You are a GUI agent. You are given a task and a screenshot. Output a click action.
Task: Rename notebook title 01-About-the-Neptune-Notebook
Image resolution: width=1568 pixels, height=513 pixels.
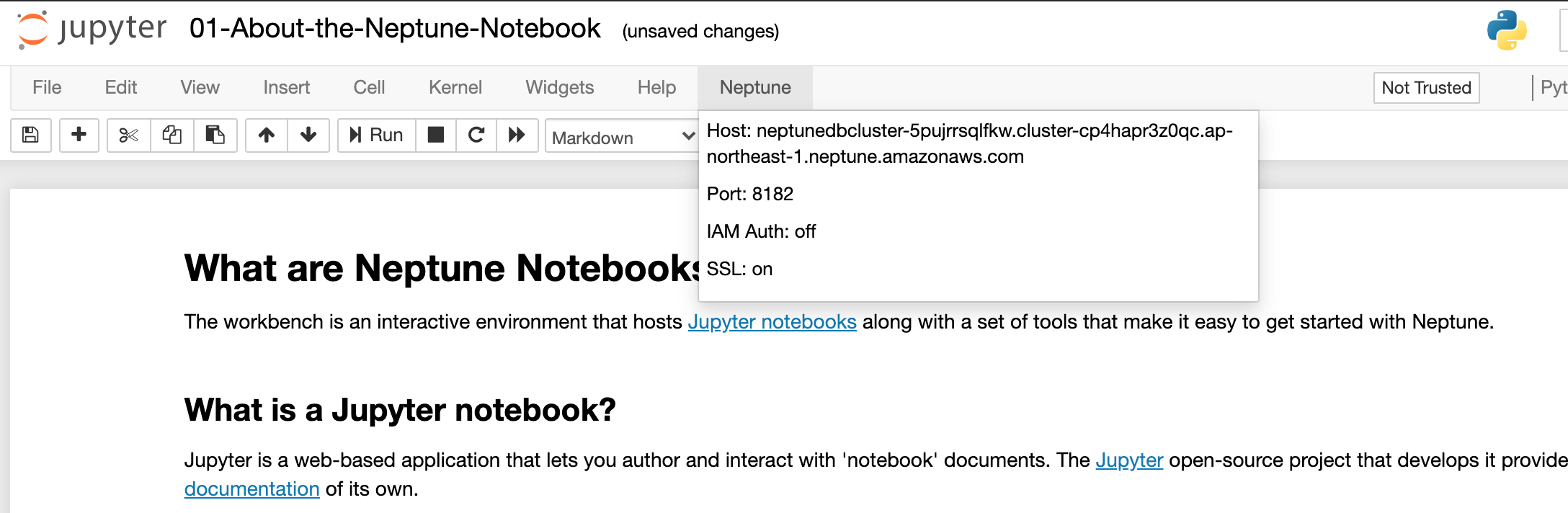pyautogui.click(x=395, y=29)
